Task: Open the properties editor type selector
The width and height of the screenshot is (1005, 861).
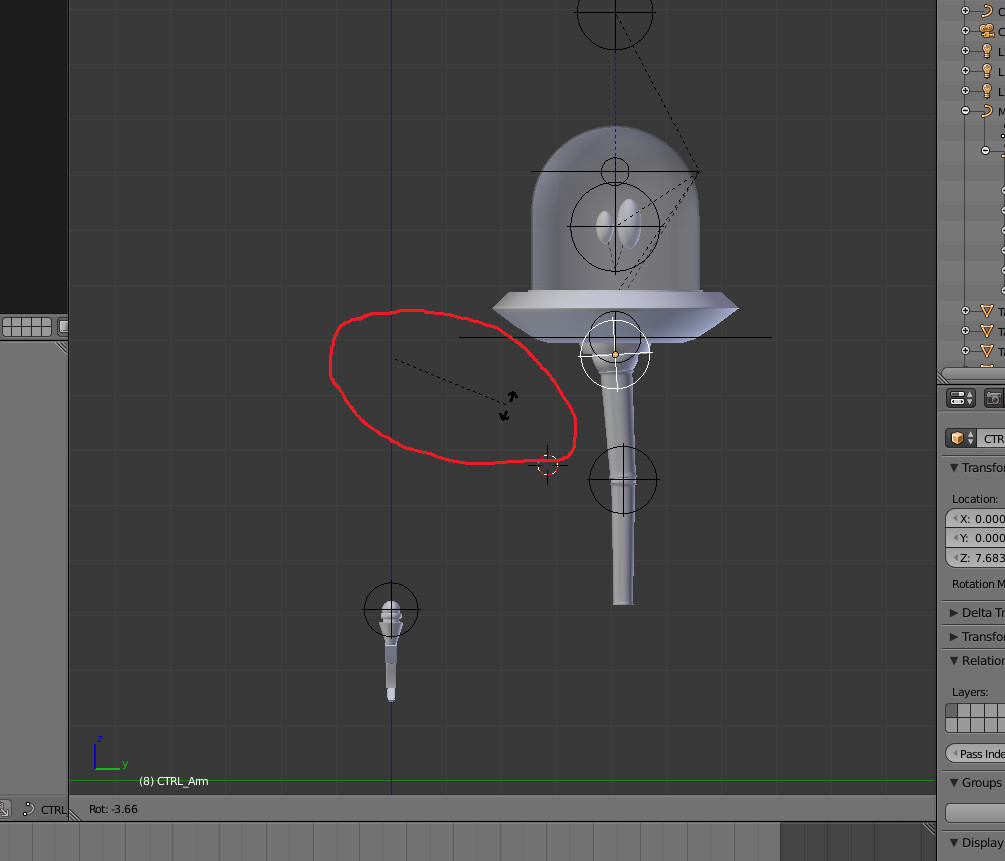Action: coord(961,398)
